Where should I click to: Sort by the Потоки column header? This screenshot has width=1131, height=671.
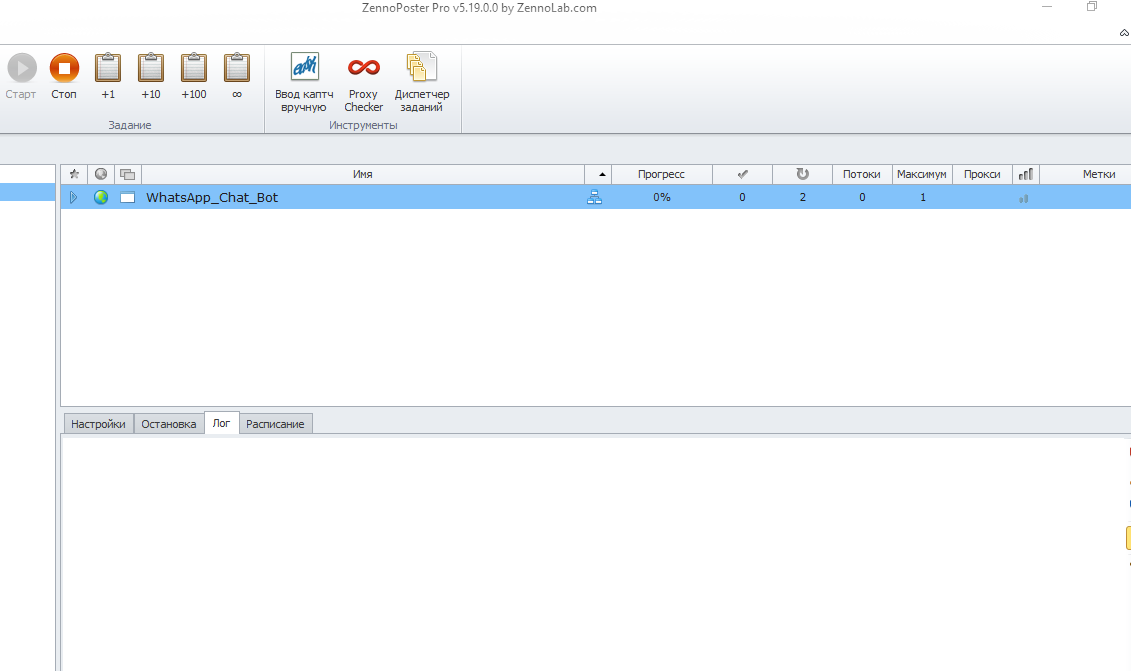coord(862,174)
